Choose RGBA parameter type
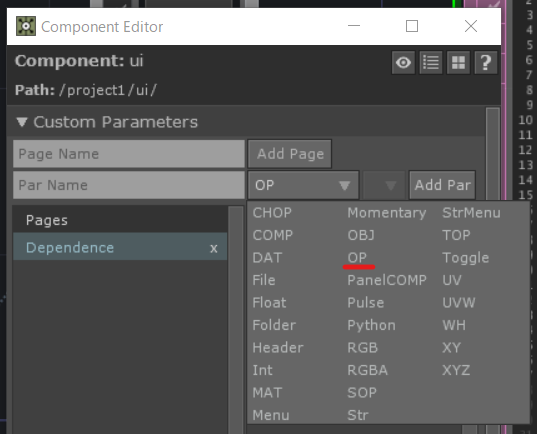The image size is (537, 434). coord(367,370)
